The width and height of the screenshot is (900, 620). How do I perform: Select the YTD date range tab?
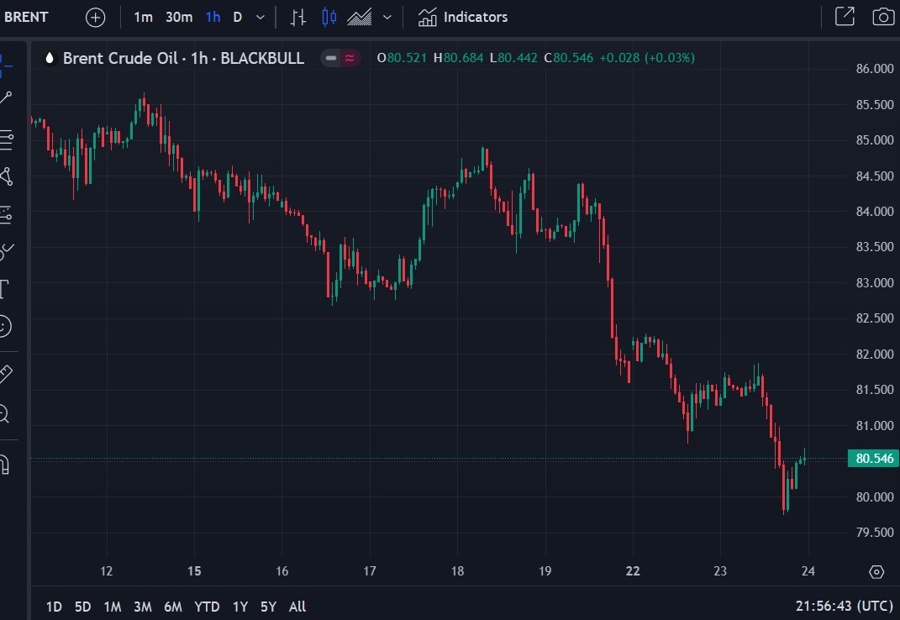point(207,606)
